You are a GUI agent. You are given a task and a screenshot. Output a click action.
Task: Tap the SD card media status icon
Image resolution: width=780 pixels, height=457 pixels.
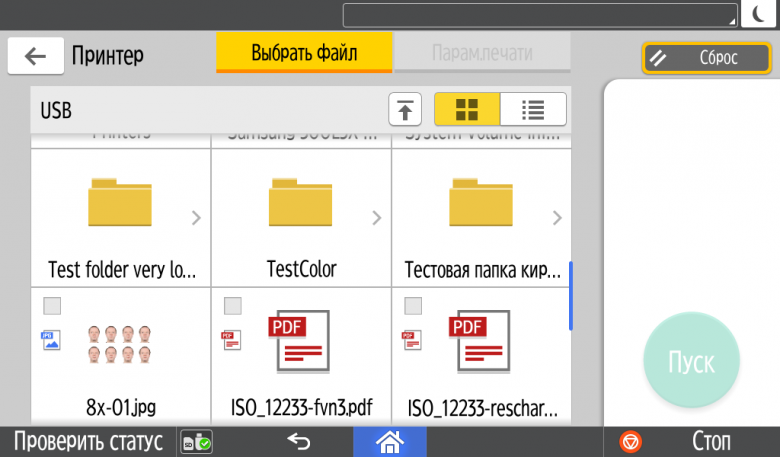coord(196,442)
